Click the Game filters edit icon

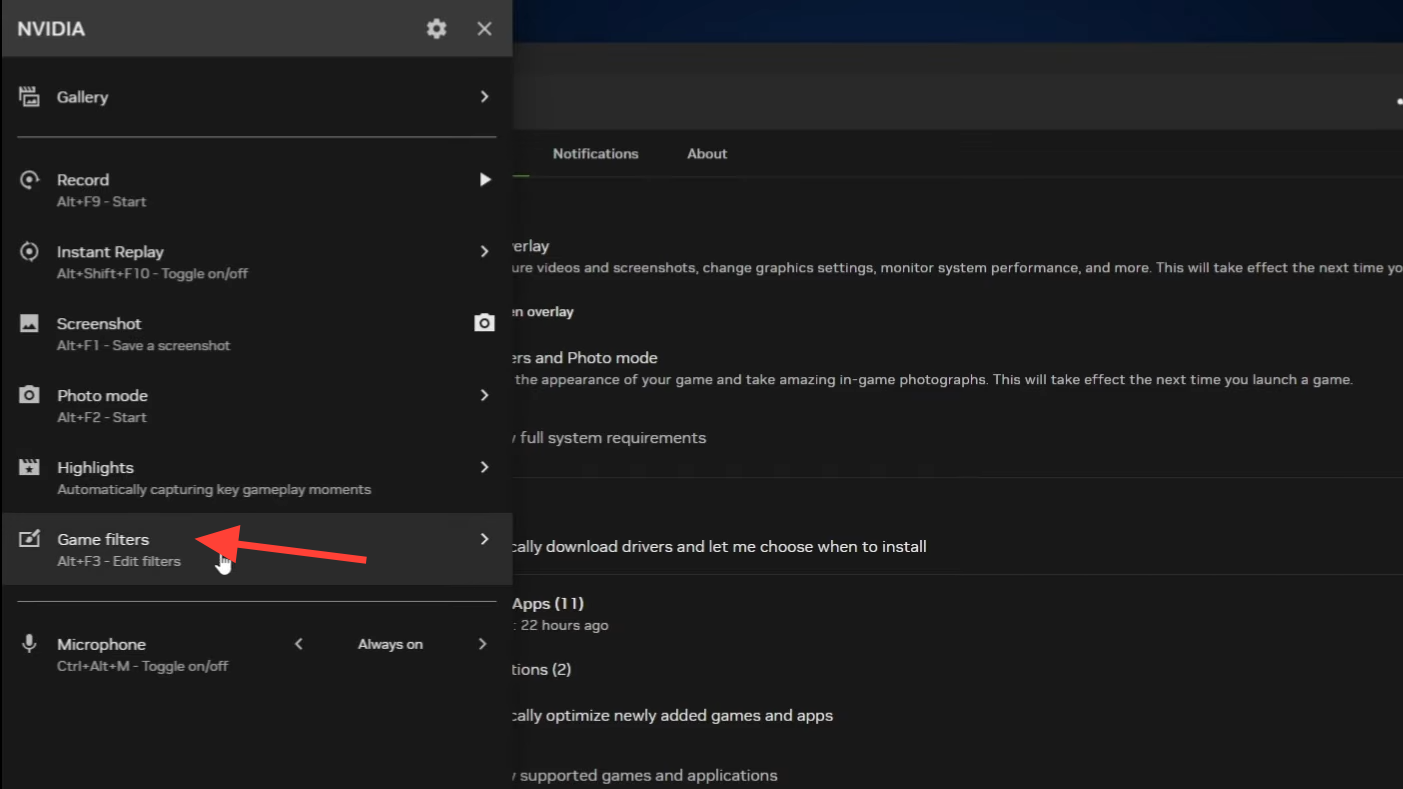pyautogui.click(x=29, y=539)
